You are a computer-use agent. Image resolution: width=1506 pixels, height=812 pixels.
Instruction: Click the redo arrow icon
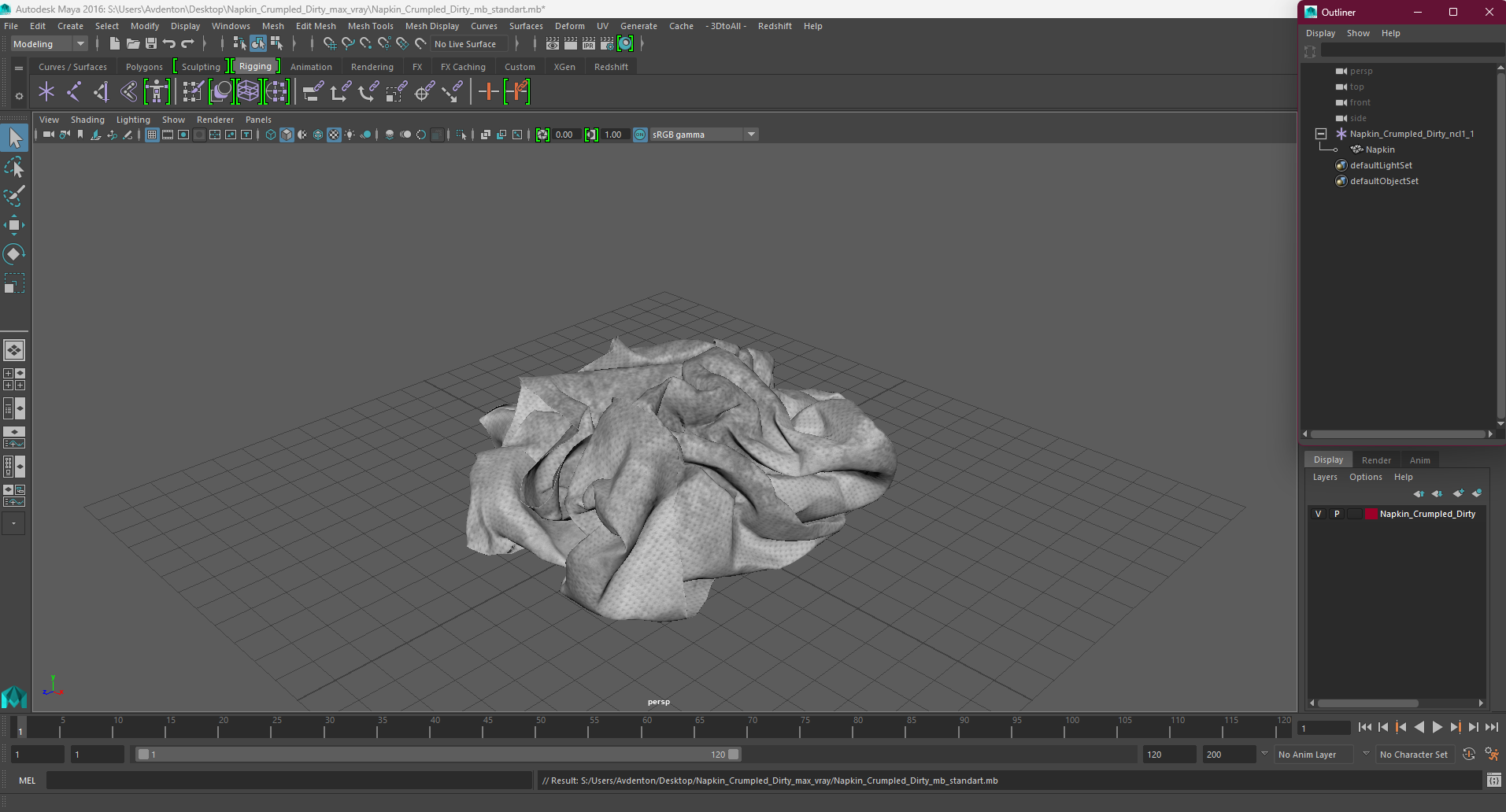(x=187, y=44)
